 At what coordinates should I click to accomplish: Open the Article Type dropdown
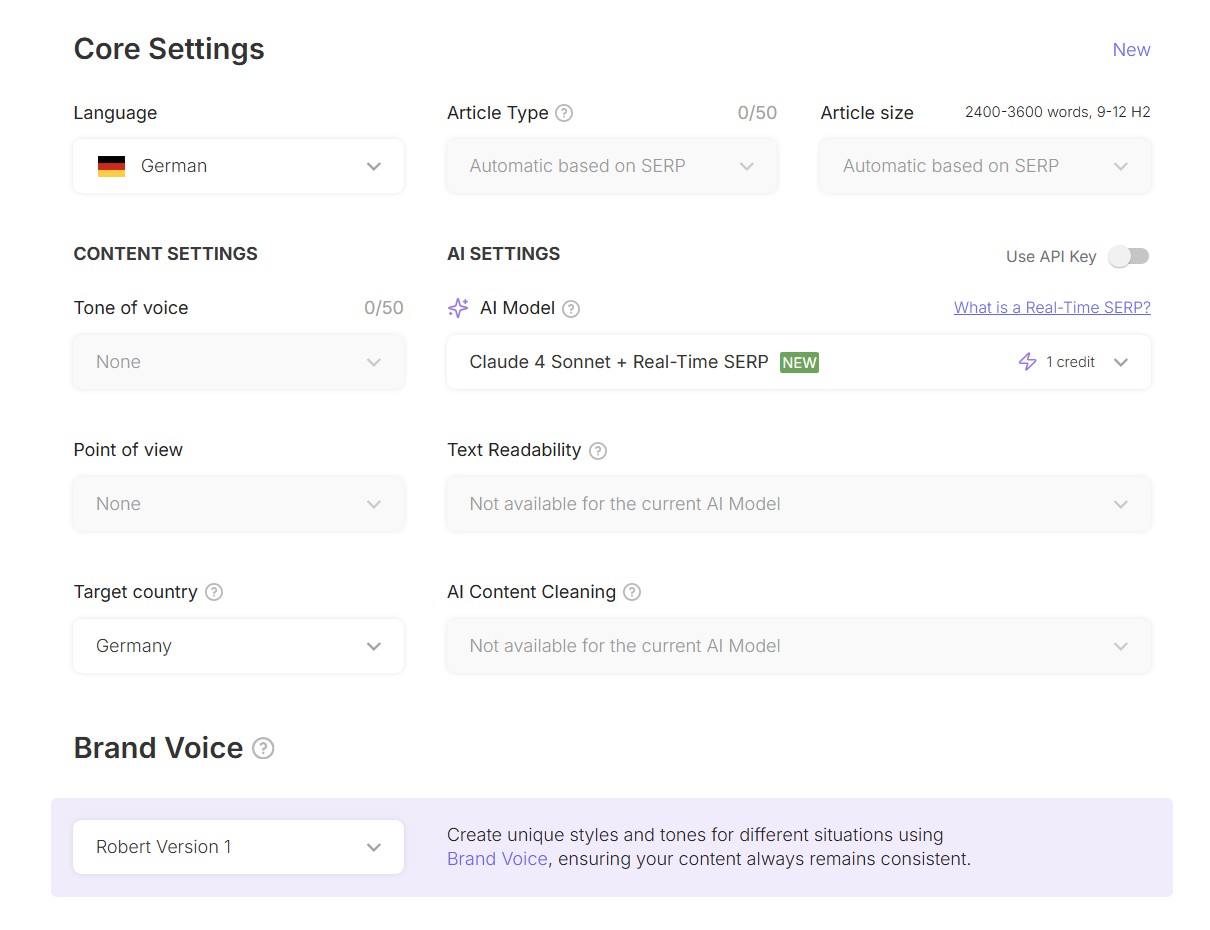[x=611, y=166]
